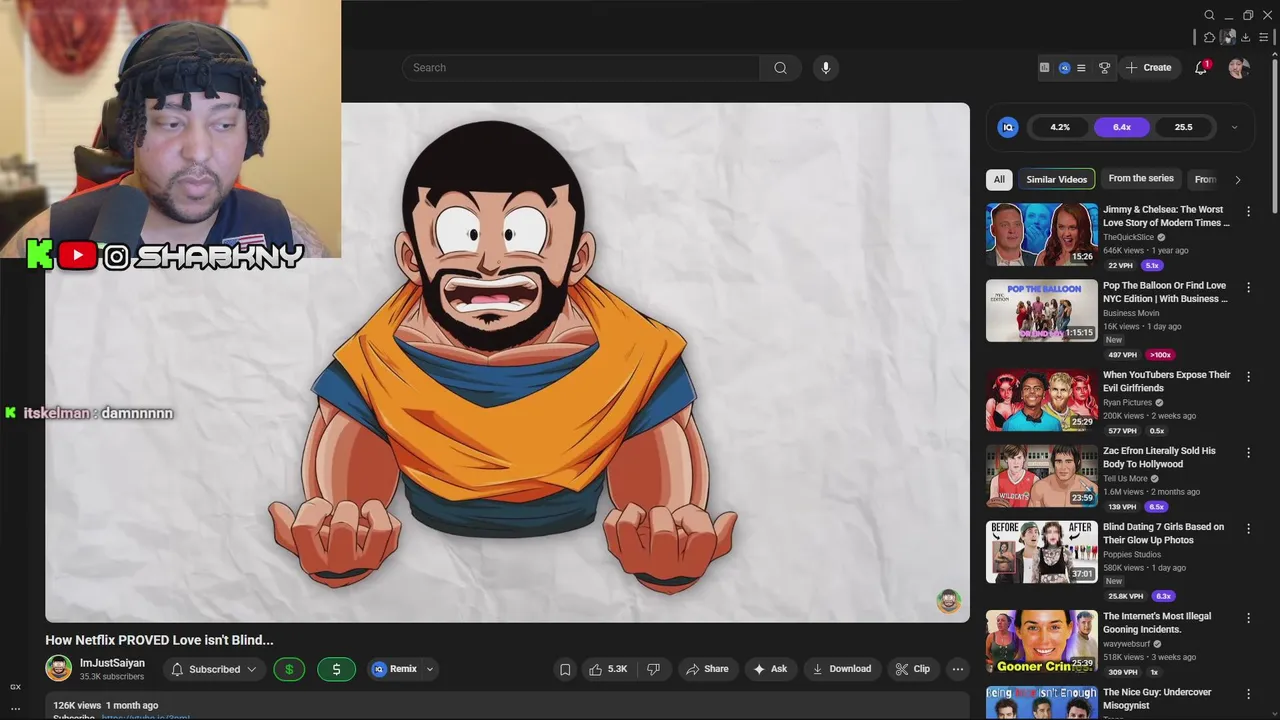Open browser extensions puzzle icon
Screen dimensions: 1280x720
coord(1209,37)
